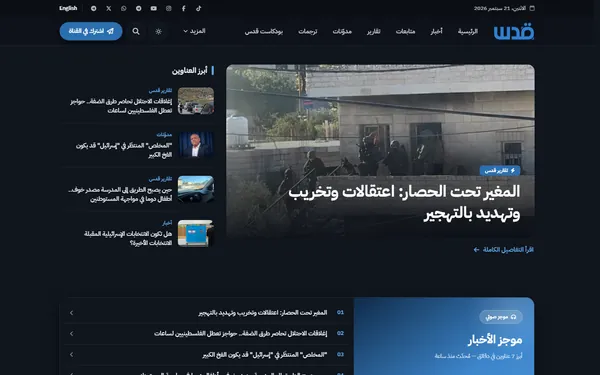Click the موجز الأخبار card title
This screenshot has height=375, width=600.
(495, 340)
